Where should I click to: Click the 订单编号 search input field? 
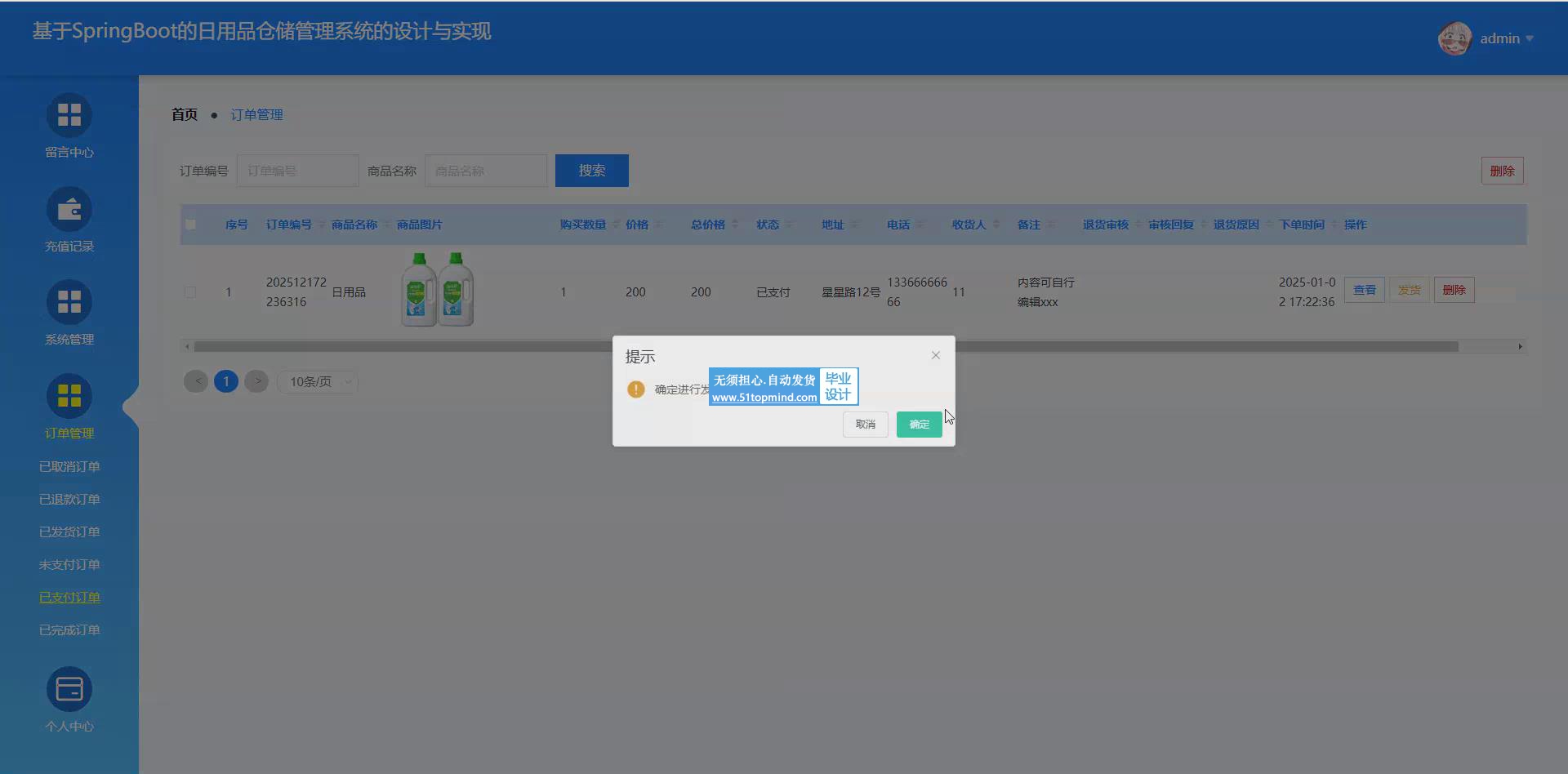(298, 171)
